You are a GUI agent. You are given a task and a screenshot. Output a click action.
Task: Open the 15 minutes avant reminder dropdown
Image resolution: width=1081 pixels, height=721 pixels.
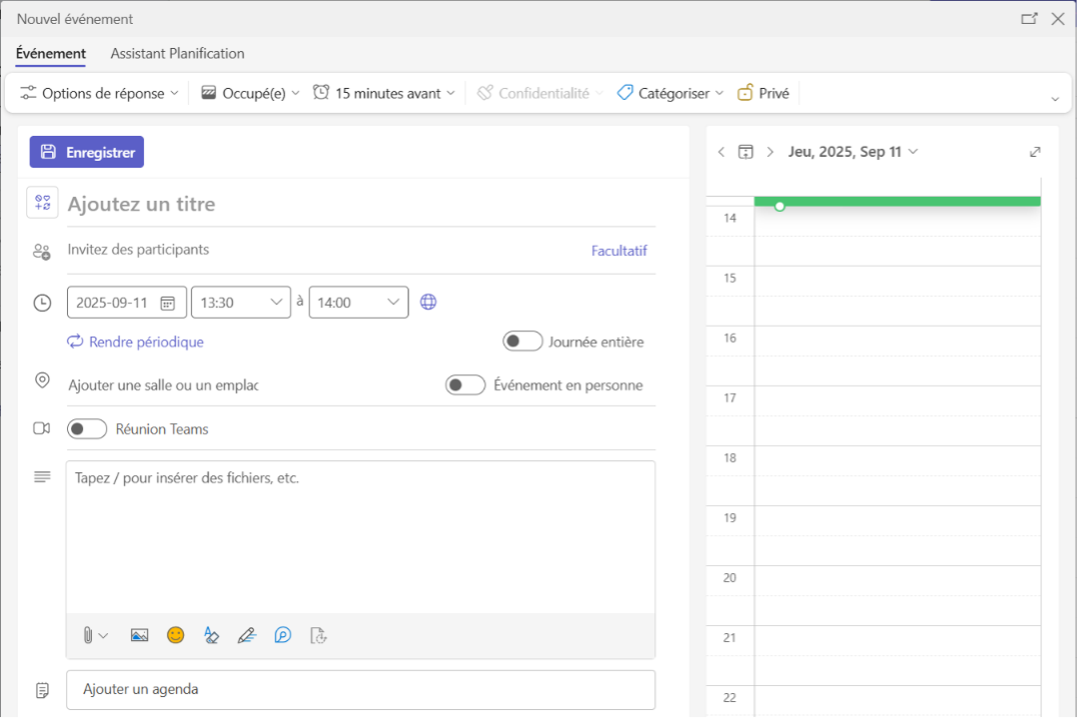[384, 93]
